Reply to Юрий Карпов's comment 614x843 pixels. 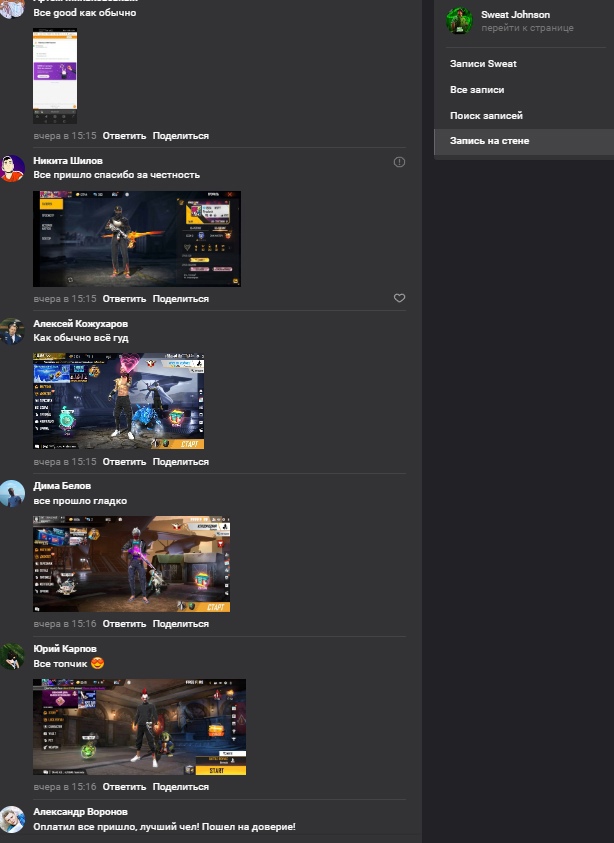click(x=124, y=787)
